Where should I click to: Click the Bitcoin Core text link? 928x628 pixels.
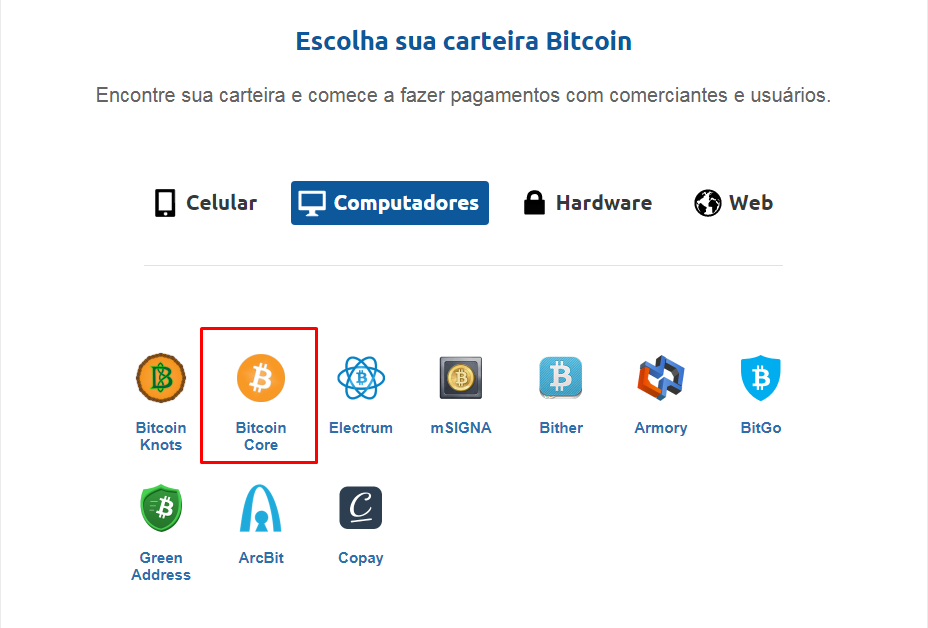pos(261,436)
